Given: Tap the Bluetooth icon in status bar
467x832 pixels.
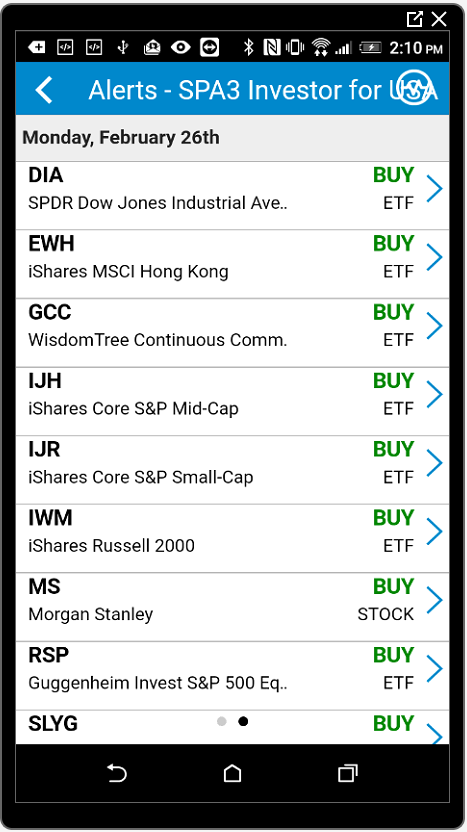Looking at the screenshot, I should click(x=248, y=47).
